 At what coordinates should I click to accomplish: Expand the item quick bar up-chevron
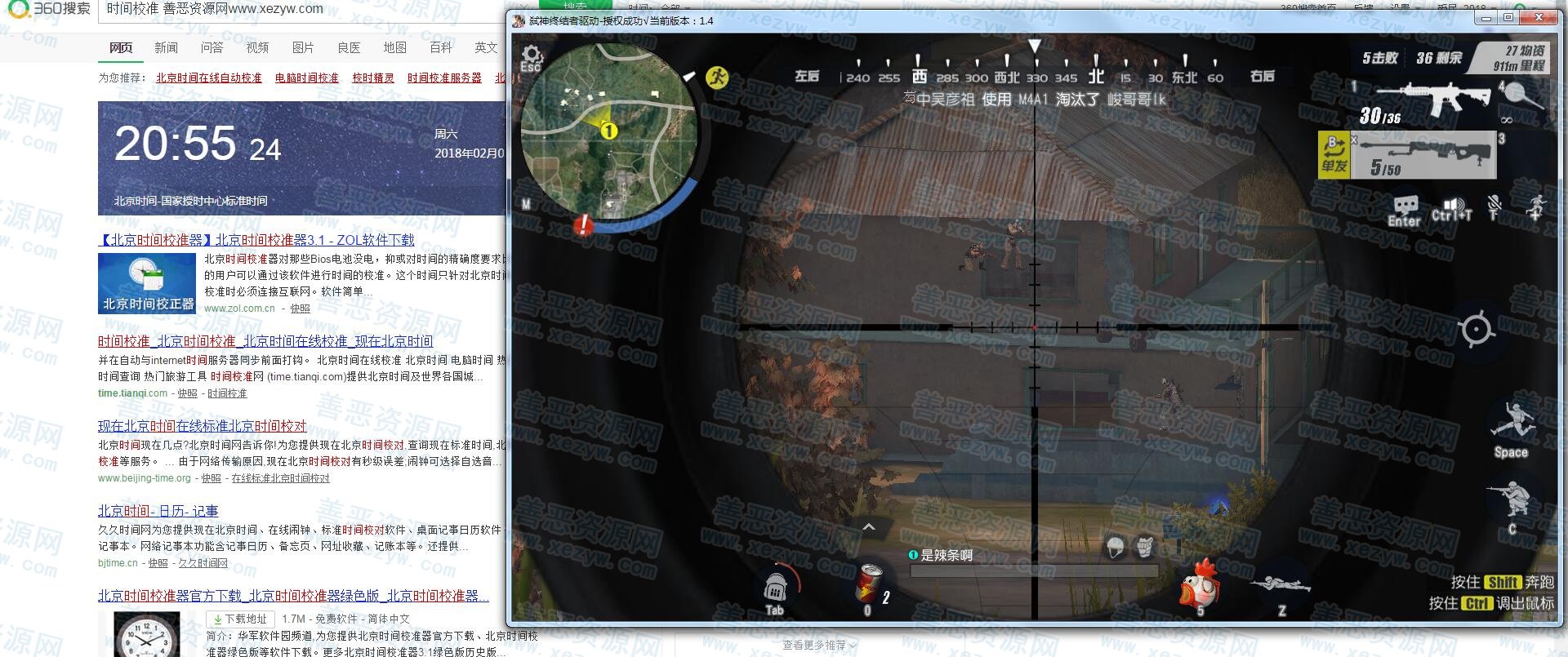[869, 527]
